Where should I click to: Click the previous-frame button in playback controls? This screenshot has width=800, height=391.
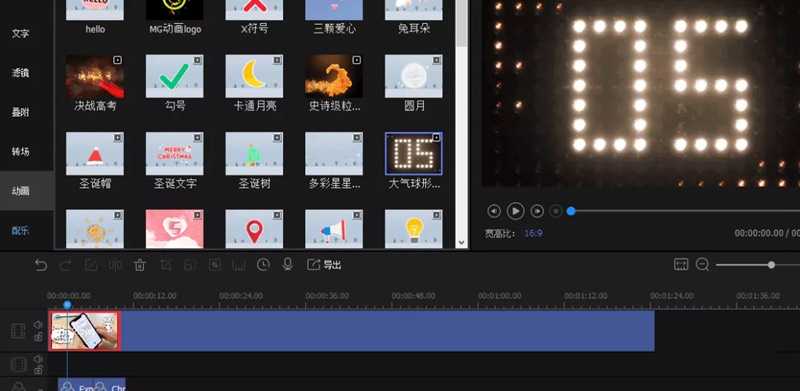tap(493, 211)
